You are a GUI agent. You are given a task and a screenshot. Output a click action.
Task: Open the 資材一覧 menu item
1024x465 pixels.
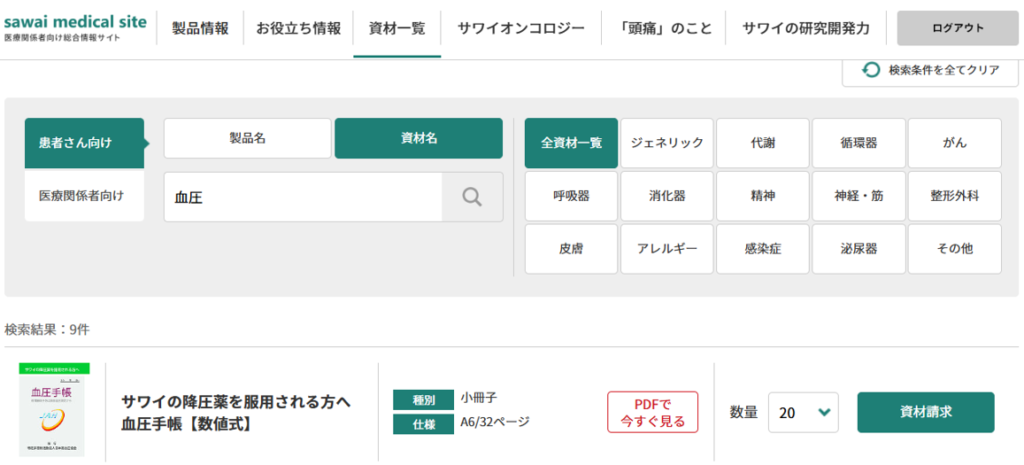pos(397,28)
